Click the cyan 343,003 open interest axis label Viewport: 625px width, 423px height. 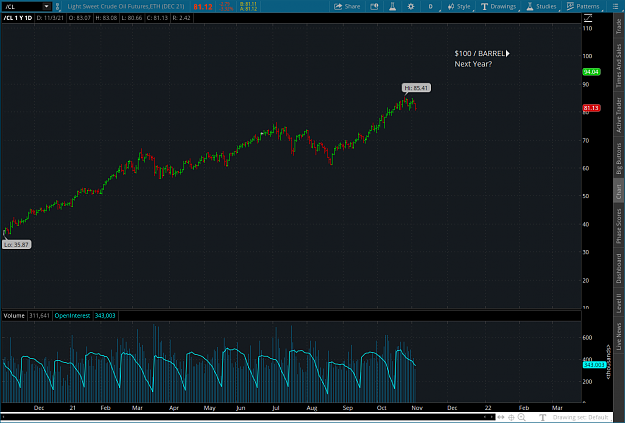tap(594, 365)
